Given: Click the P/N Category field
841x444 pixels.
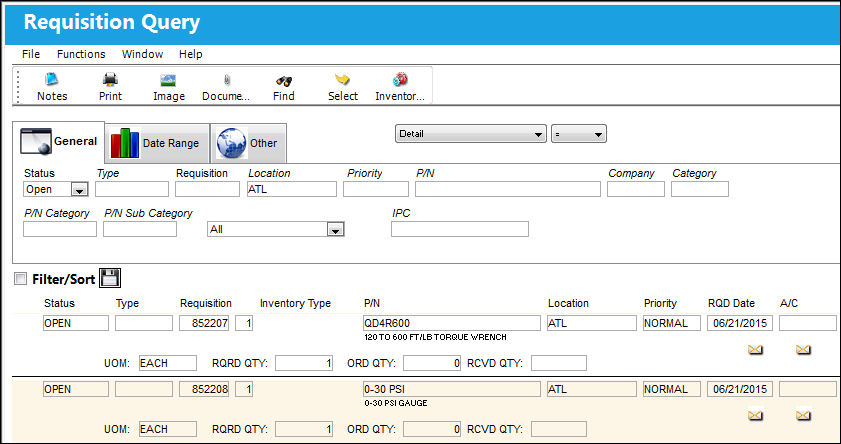Looking at the screenshot, I should [x=60, y=229].
